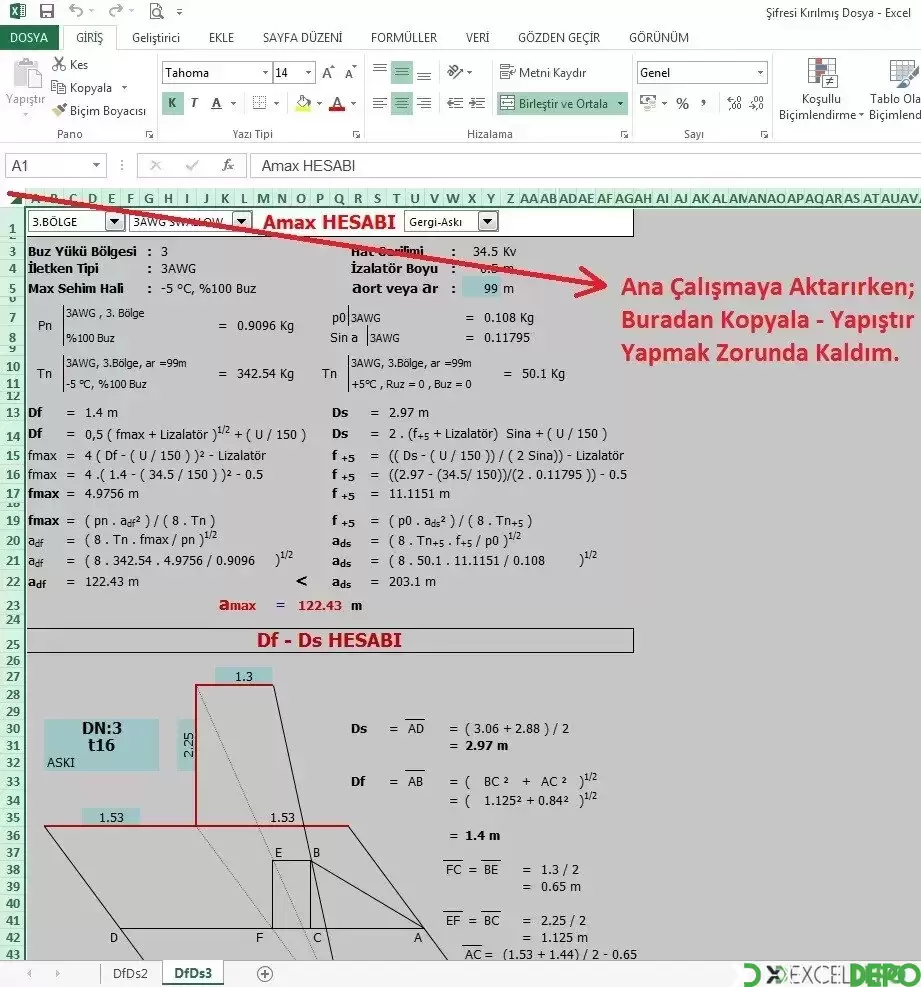The image size is (921, 987).
Task: Open Koşullu Biçimlendirme conditional formatting
Action: tap(821, 89)
